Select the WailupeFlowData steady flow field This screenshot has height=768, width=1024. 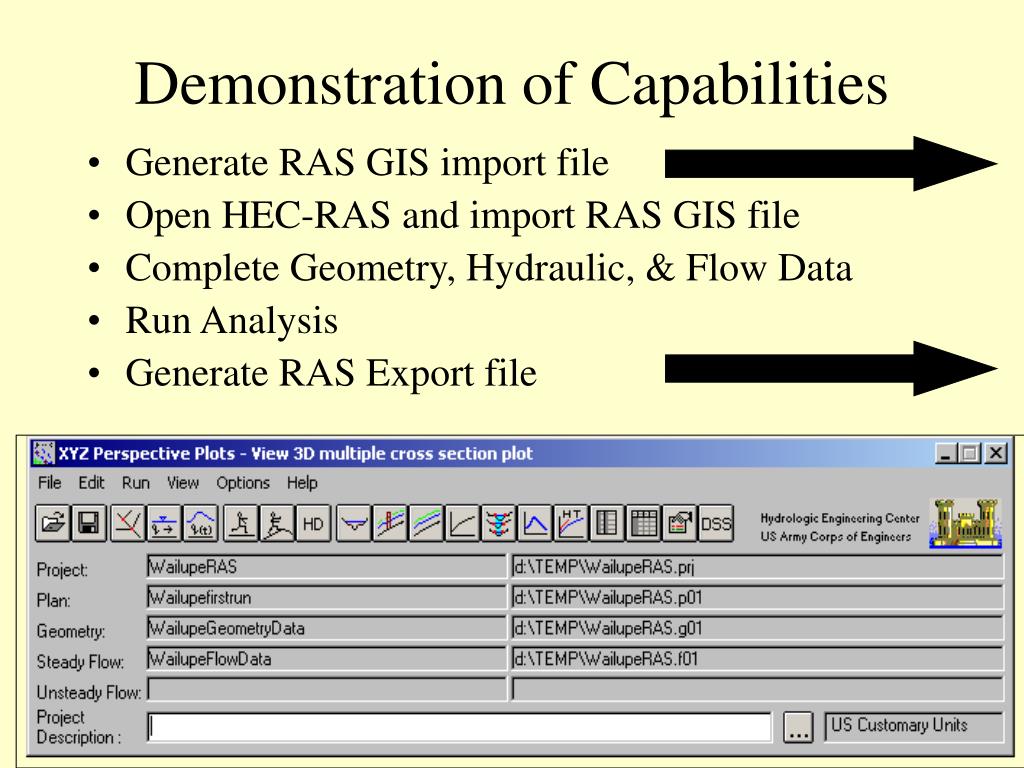pos(327,659)
